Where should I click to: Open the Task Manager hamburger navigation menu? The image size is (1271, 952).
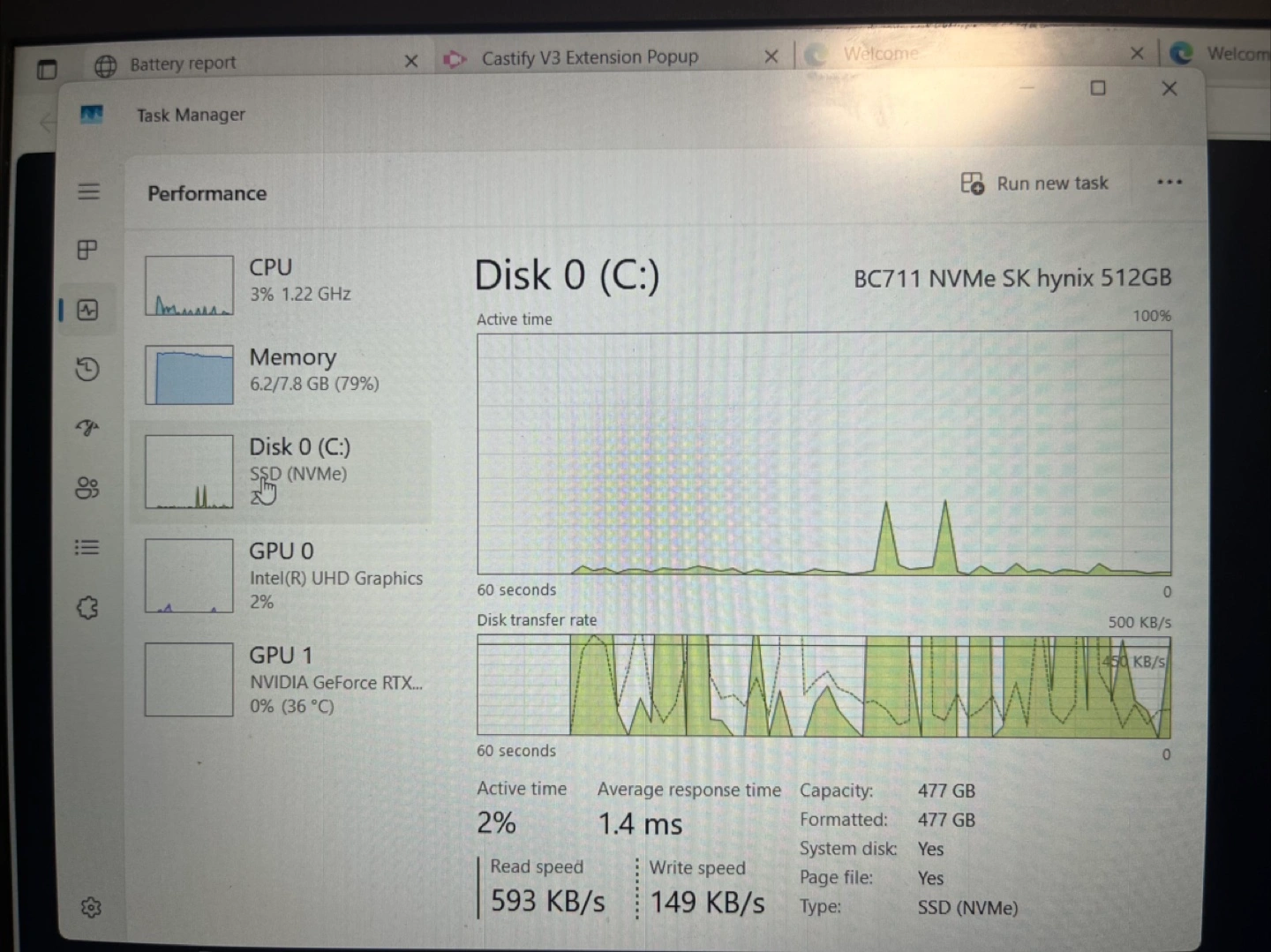(x=88, y=191)
